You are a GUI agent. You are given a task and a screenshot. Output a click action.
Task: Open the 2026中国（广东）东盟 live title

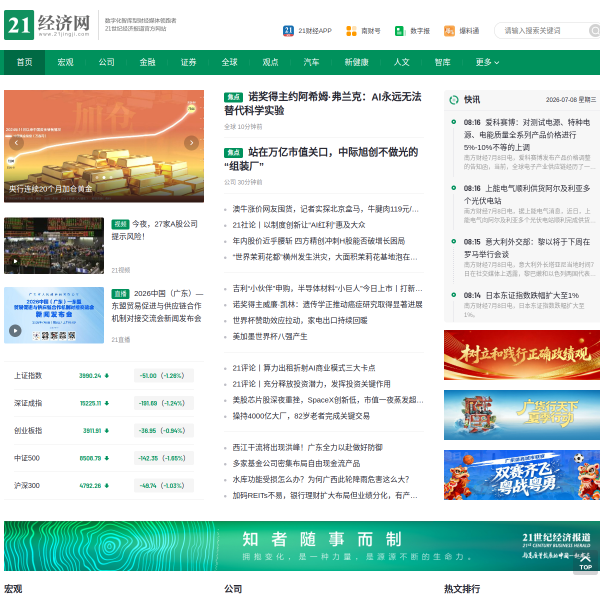click(x=157, y=306)
